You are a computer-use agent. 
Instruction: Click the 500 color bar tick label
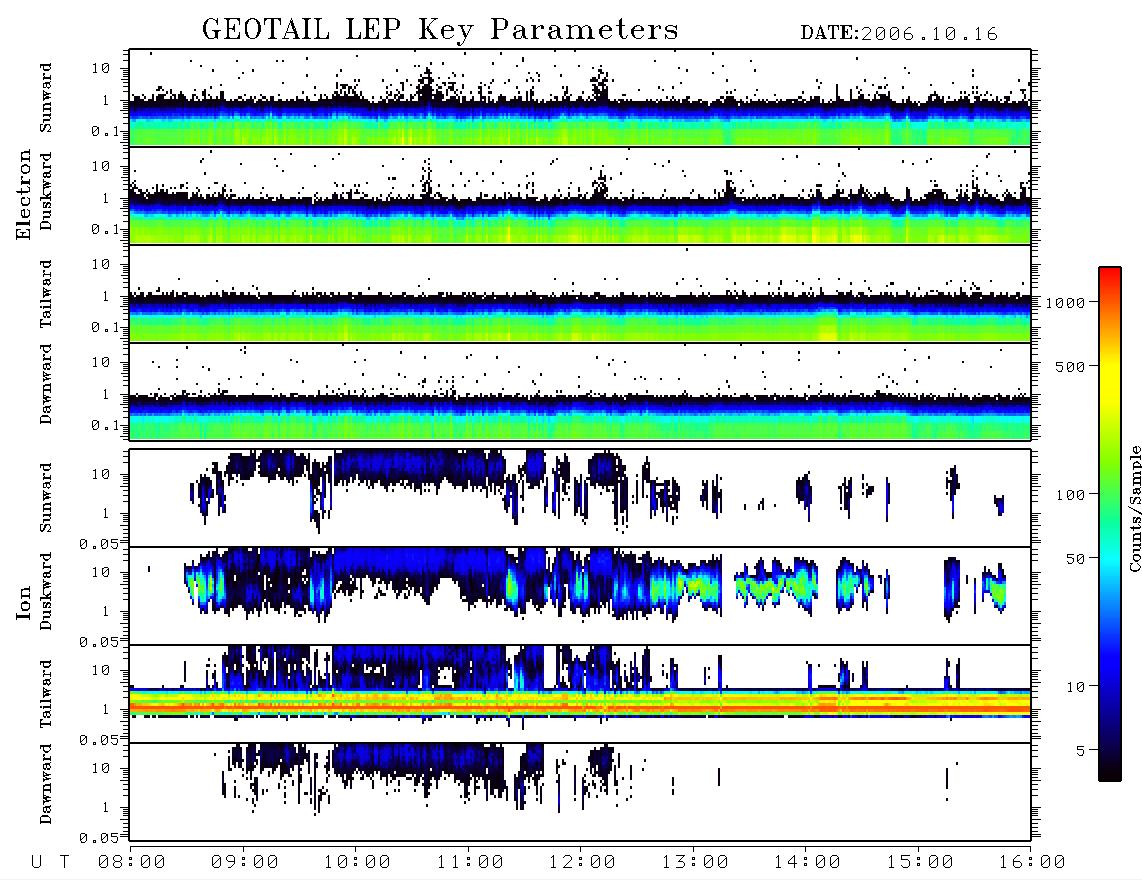[x=1070, y=367]
